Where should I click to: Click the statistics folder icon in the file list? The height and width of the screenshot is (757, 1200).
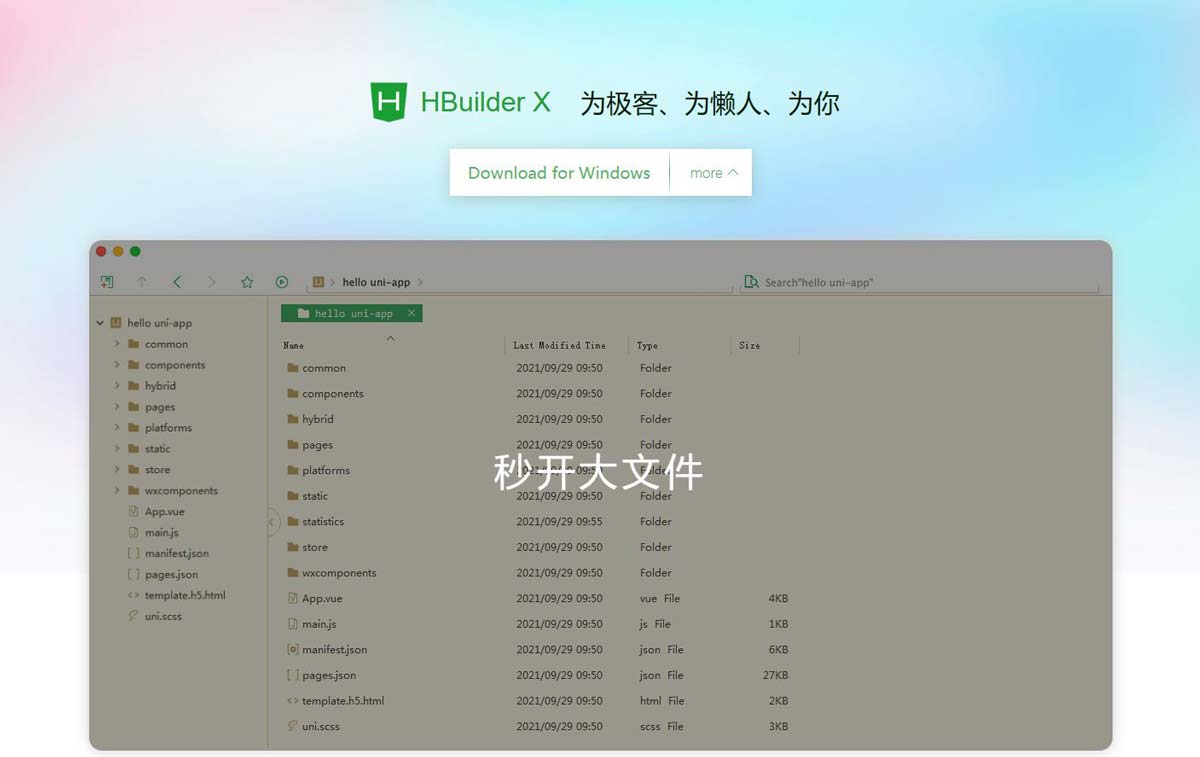point(293,522)
